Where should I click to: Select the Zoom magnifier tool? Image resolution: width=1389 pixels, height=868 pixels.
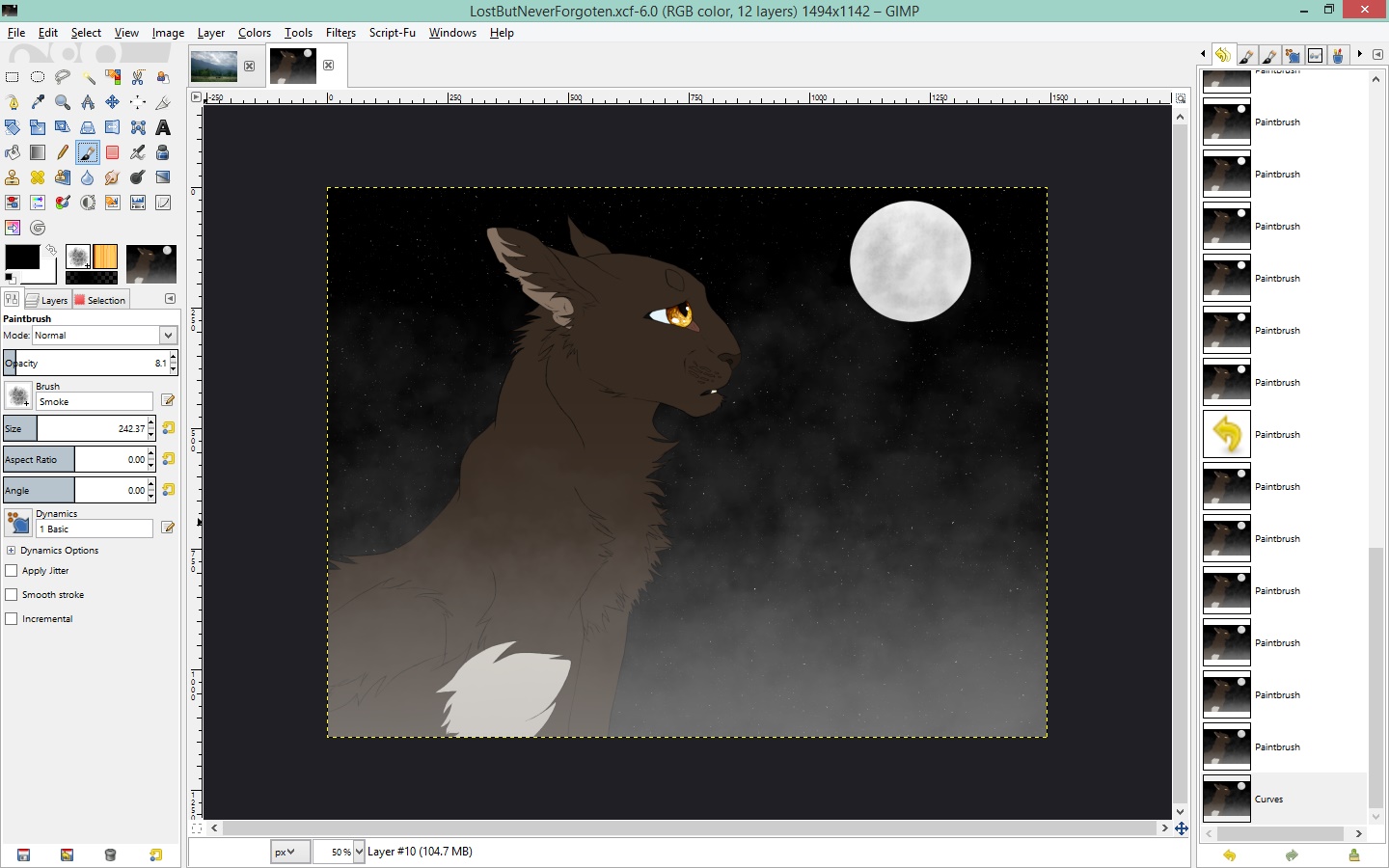point(63,102)
